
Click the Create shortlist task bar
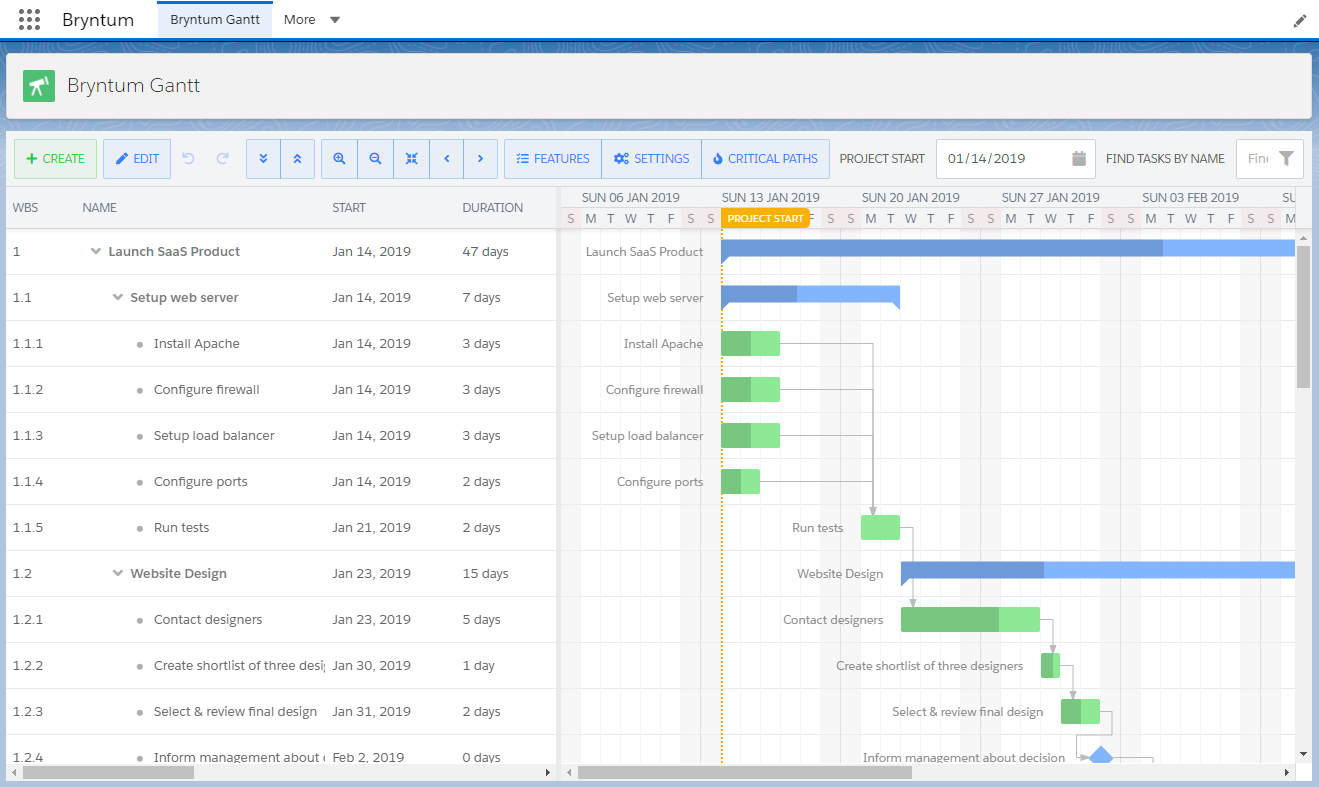(x=1050, y=666)
